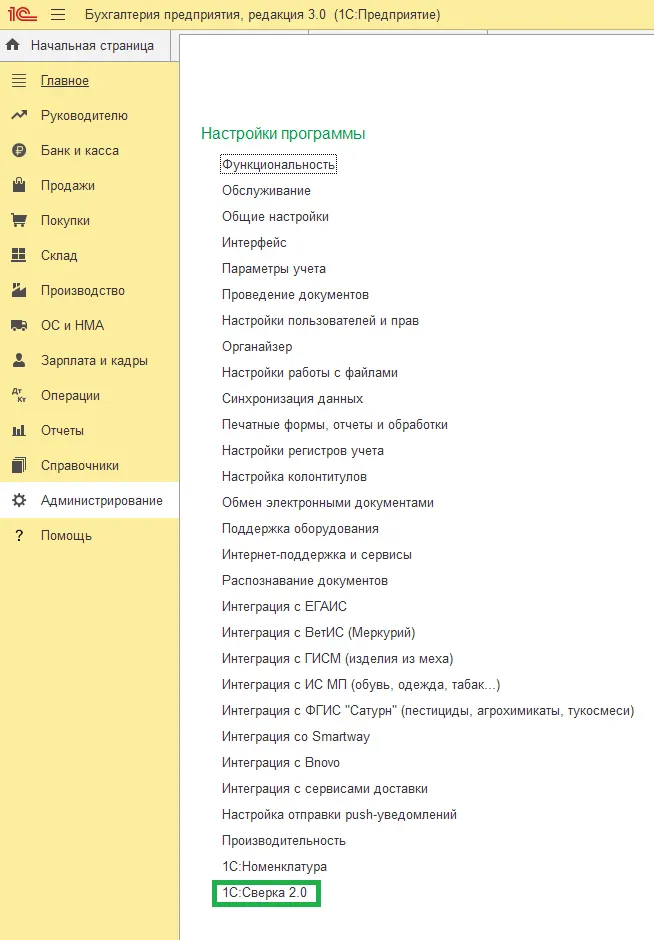Open the 1С:Сверка 2.0 link

click(265, 893)
